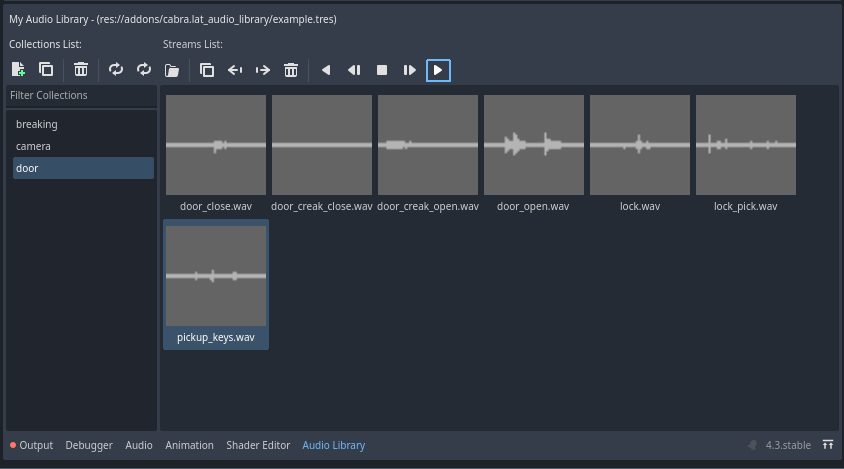Click the new collection icon
844x469 pixels.
(x=18, y=70)
